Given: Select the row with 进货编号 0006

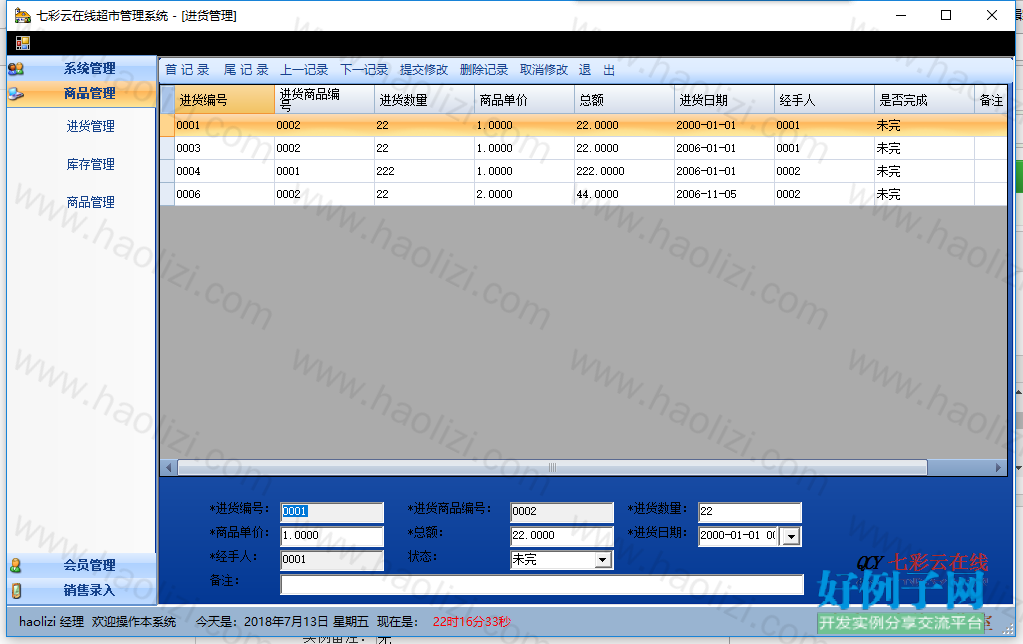Looking at the screenshot, I should coord(584,194).
